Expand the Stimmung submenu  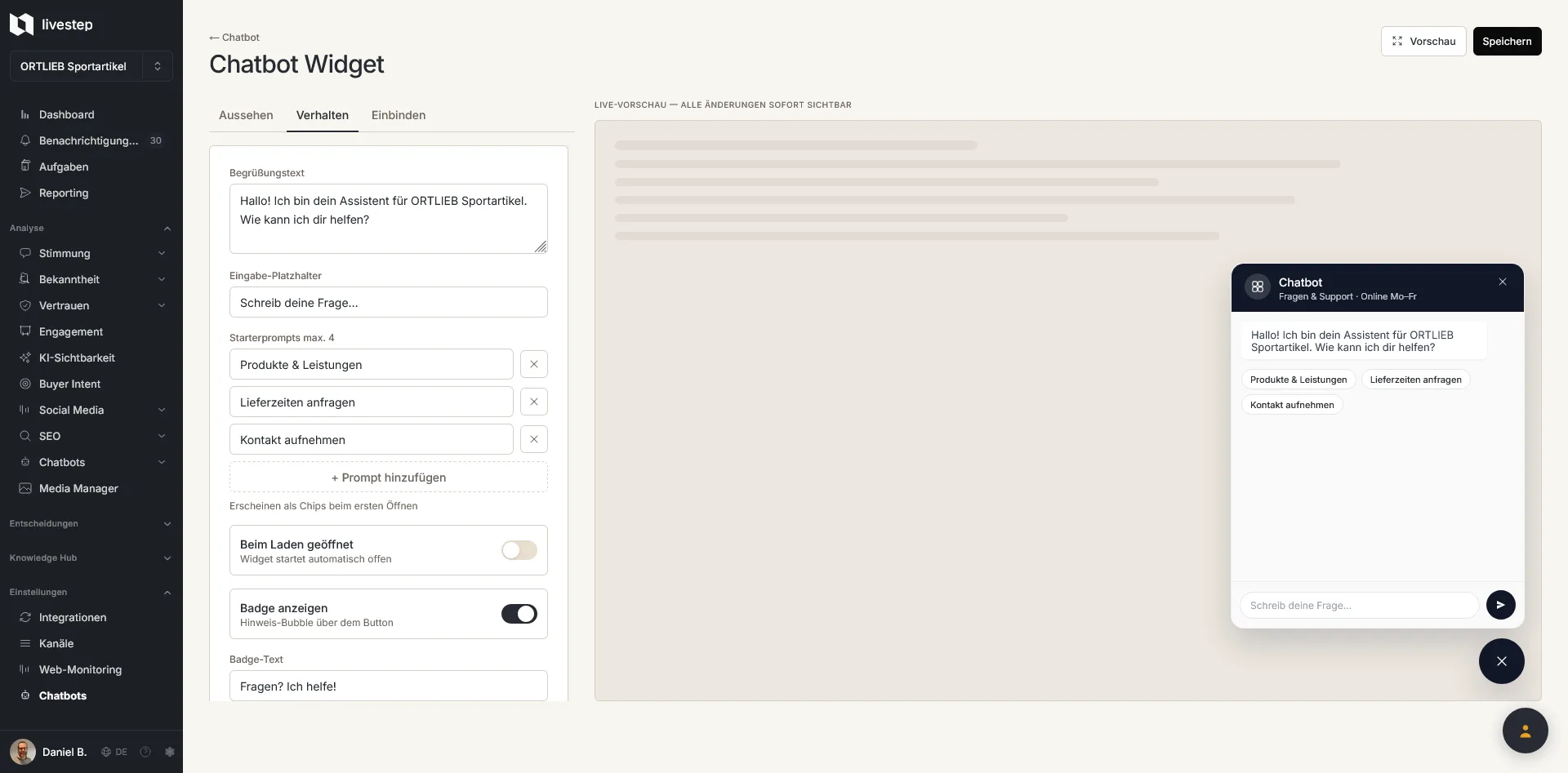[x=162, y=253]
